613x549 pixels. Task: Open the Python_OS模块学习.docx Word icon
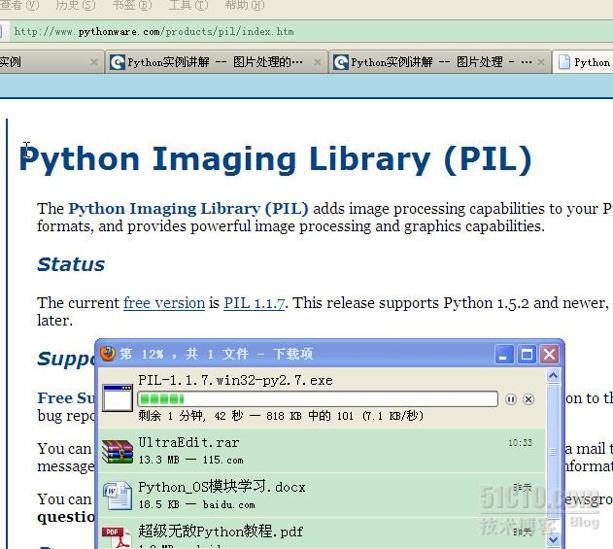117,495
